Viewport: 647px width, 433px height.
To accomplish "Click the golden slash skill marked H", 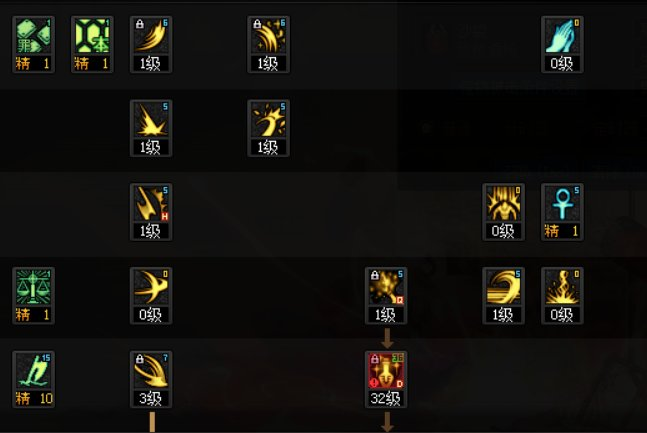I will coord(151,212).
